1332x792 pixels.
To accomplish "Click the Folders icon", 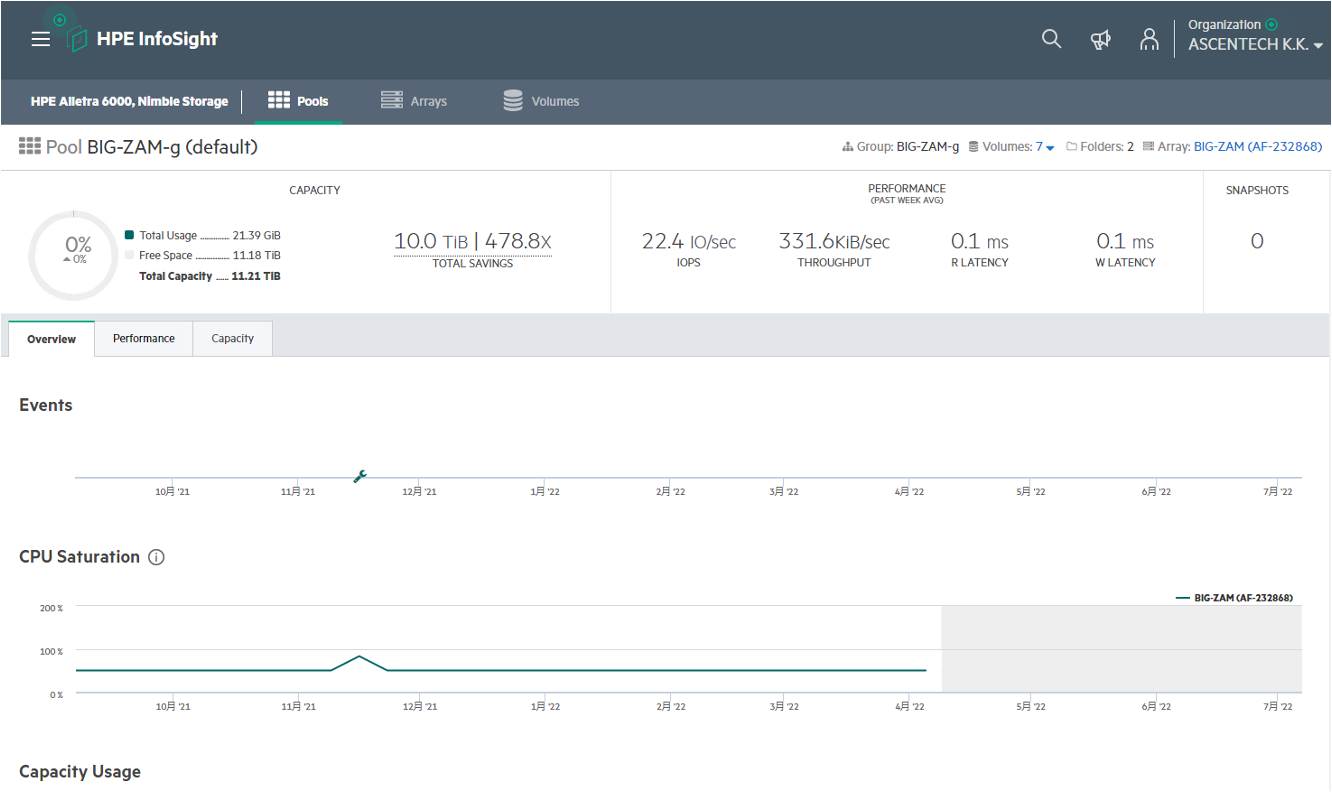I will click(x=1071, y=147).
